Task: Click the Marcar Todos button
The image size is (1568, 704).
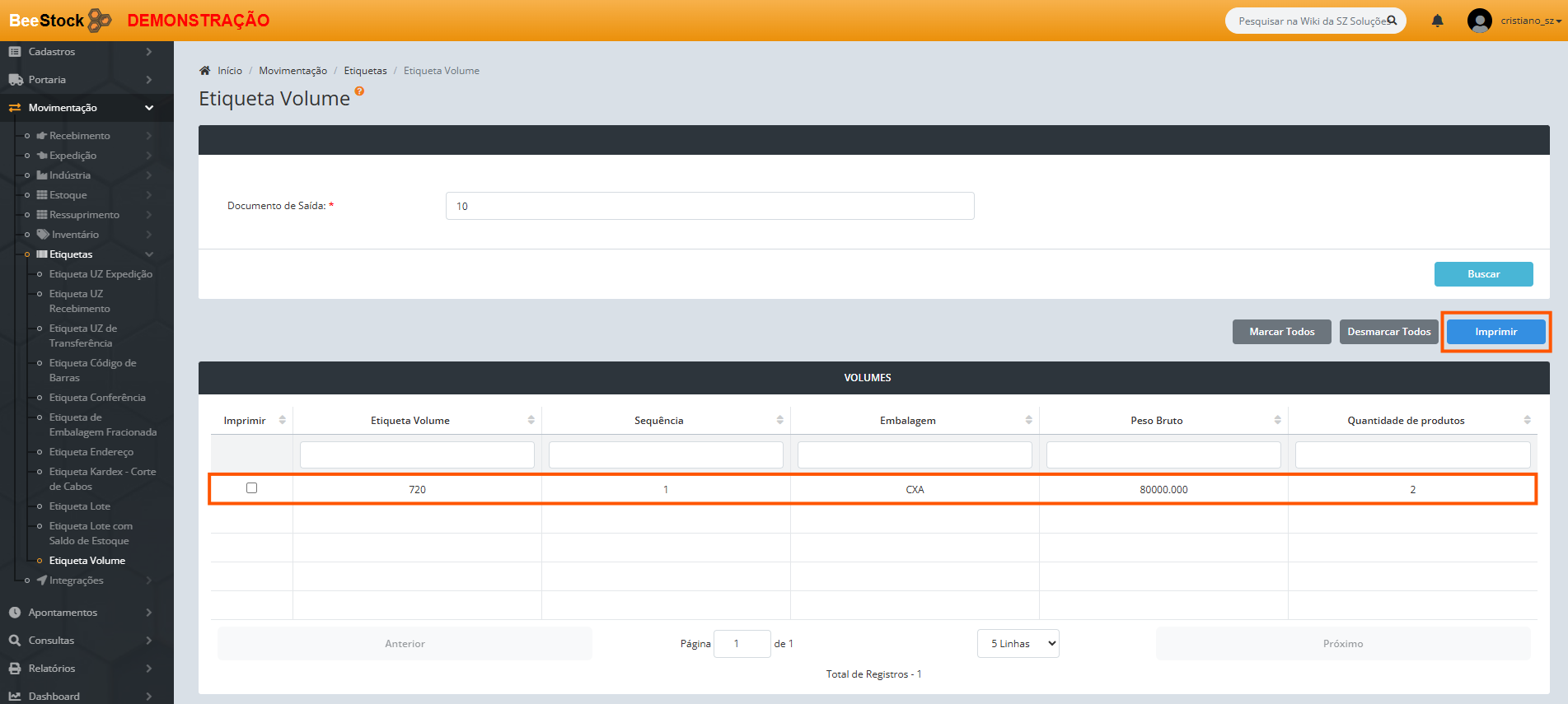Action: (x=1281, y=332)
